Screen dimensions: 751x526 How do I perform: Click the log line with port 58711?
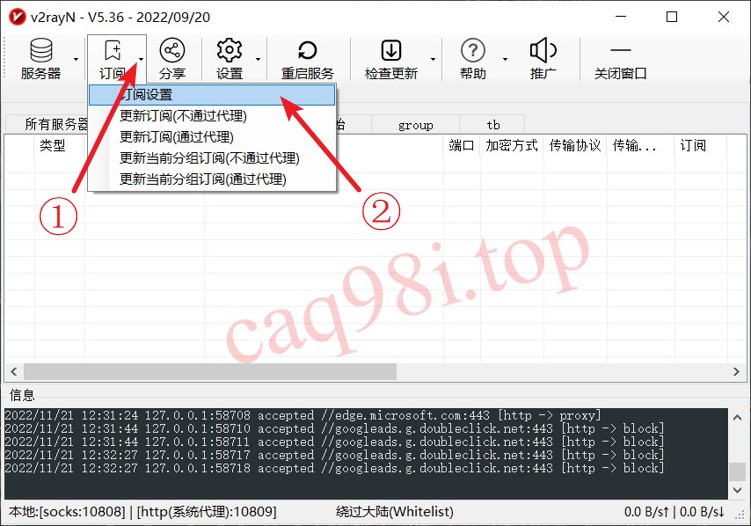pyautogui.click(x=334, y=442)
